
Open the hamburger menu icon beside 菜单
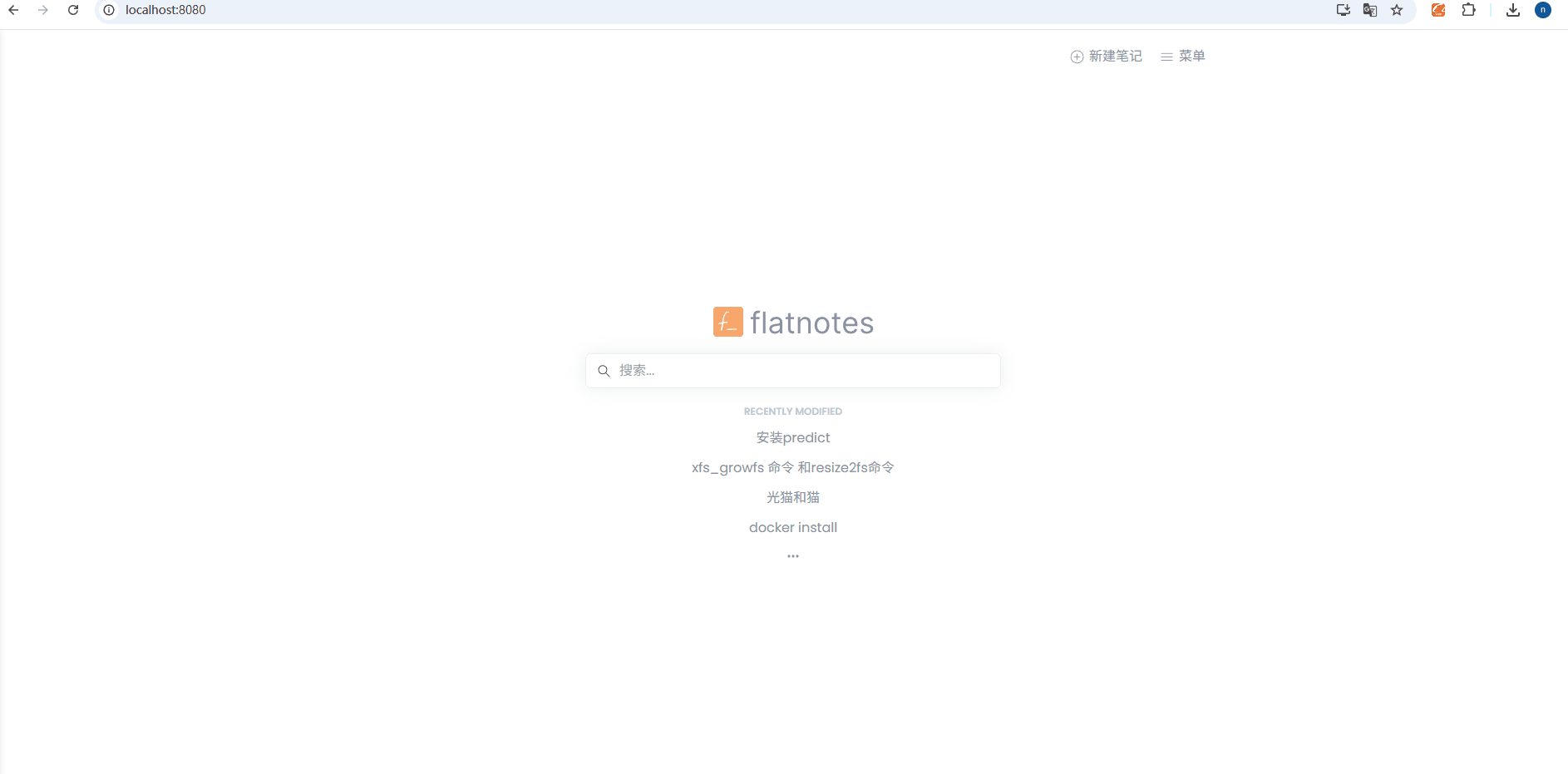click(1167, 56)
